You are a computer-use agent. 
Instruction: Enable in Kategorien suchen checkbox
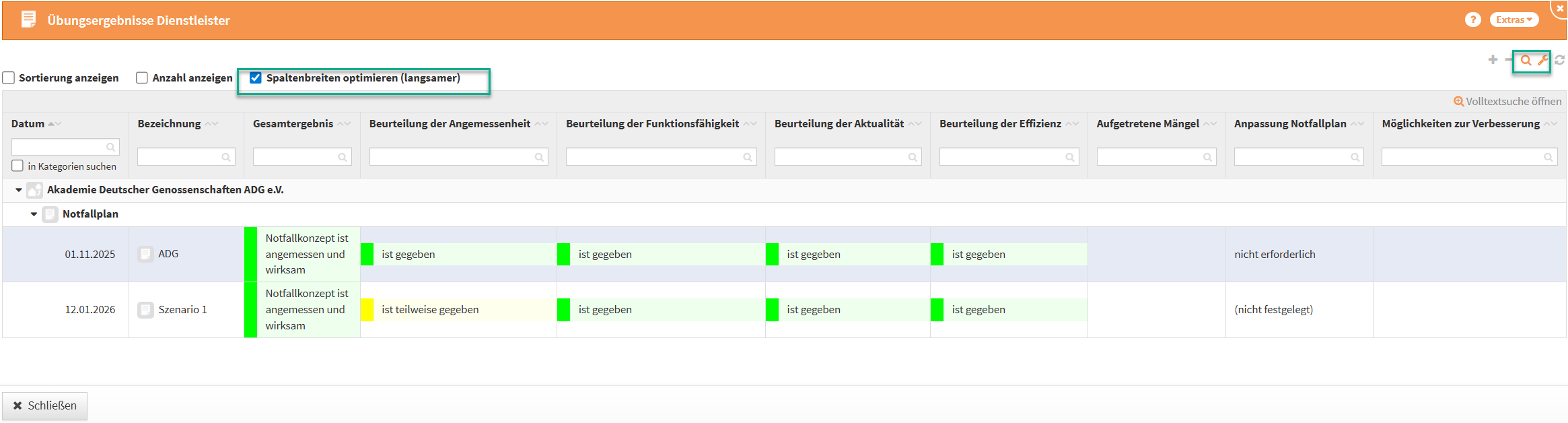[17, 166]
